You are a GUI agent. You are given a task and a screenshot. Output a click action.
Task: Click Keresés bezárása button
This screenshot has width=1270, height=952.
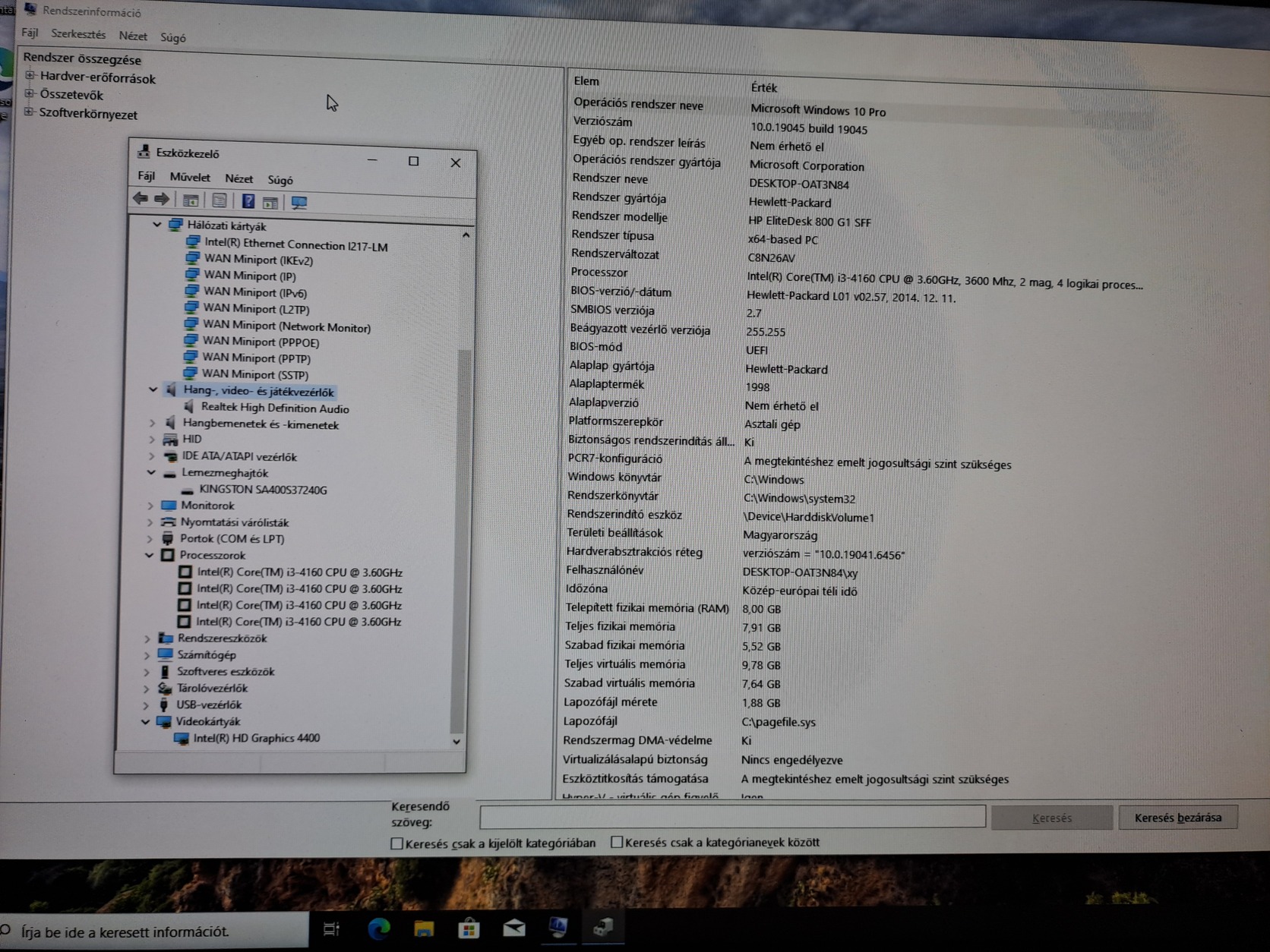[x=1178, y=818]
